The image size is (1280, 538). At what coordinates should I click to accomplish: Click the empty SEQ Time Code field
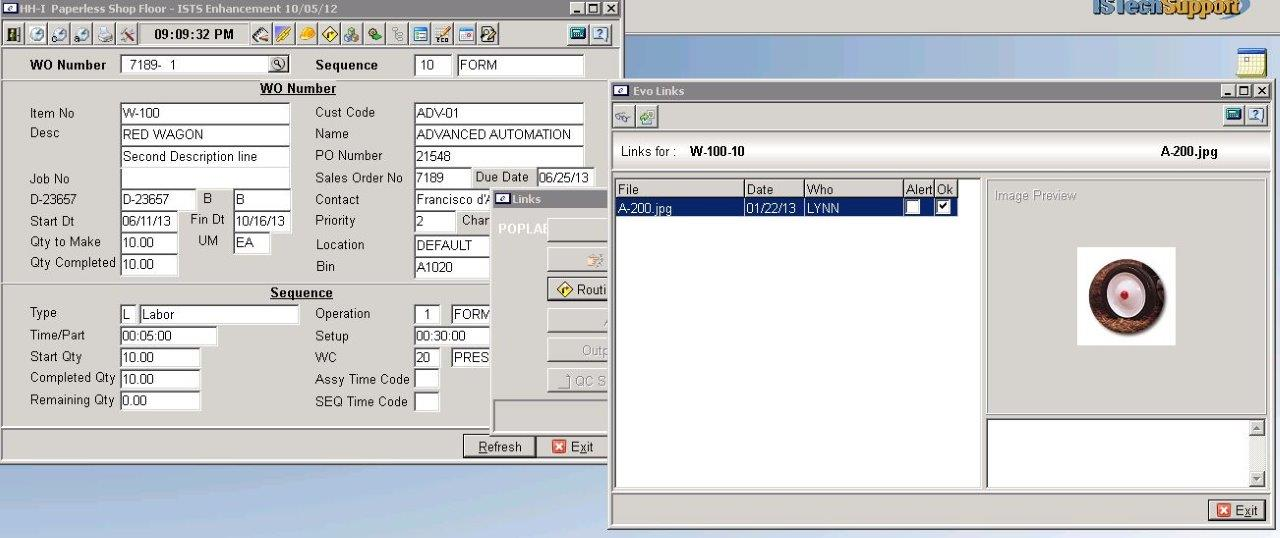[427, 402]
